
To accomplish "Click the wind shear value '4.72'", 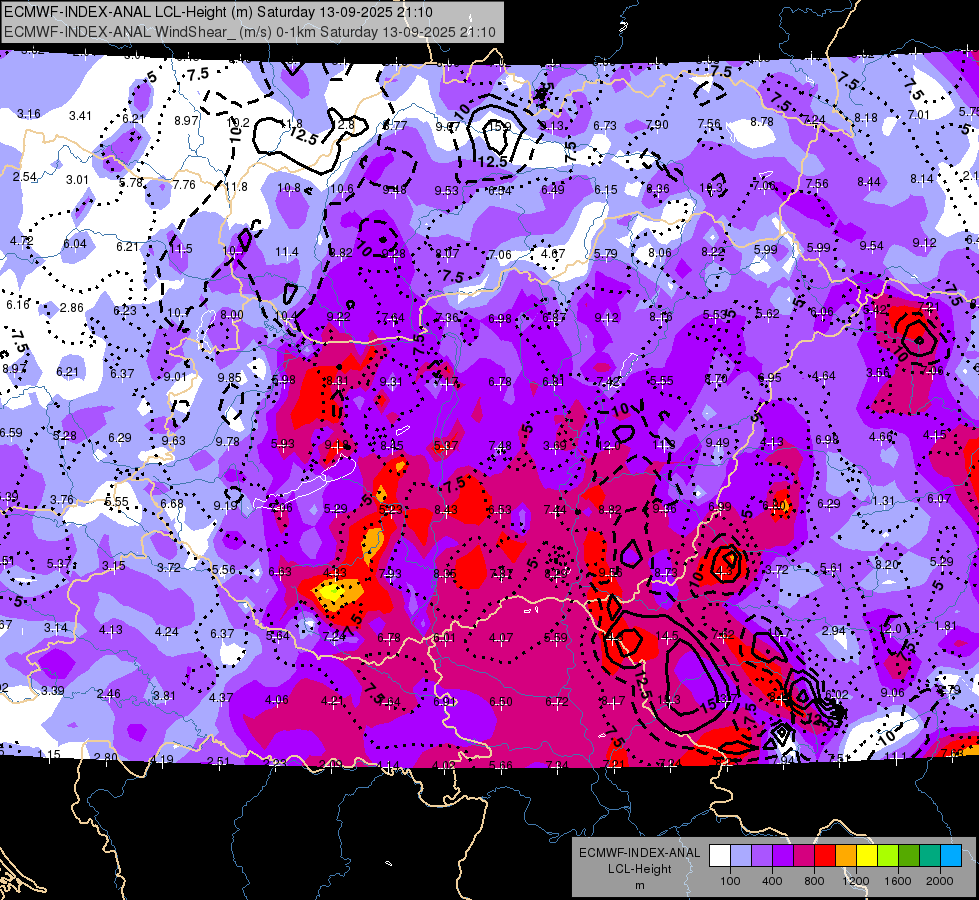I will click(21, 241).
